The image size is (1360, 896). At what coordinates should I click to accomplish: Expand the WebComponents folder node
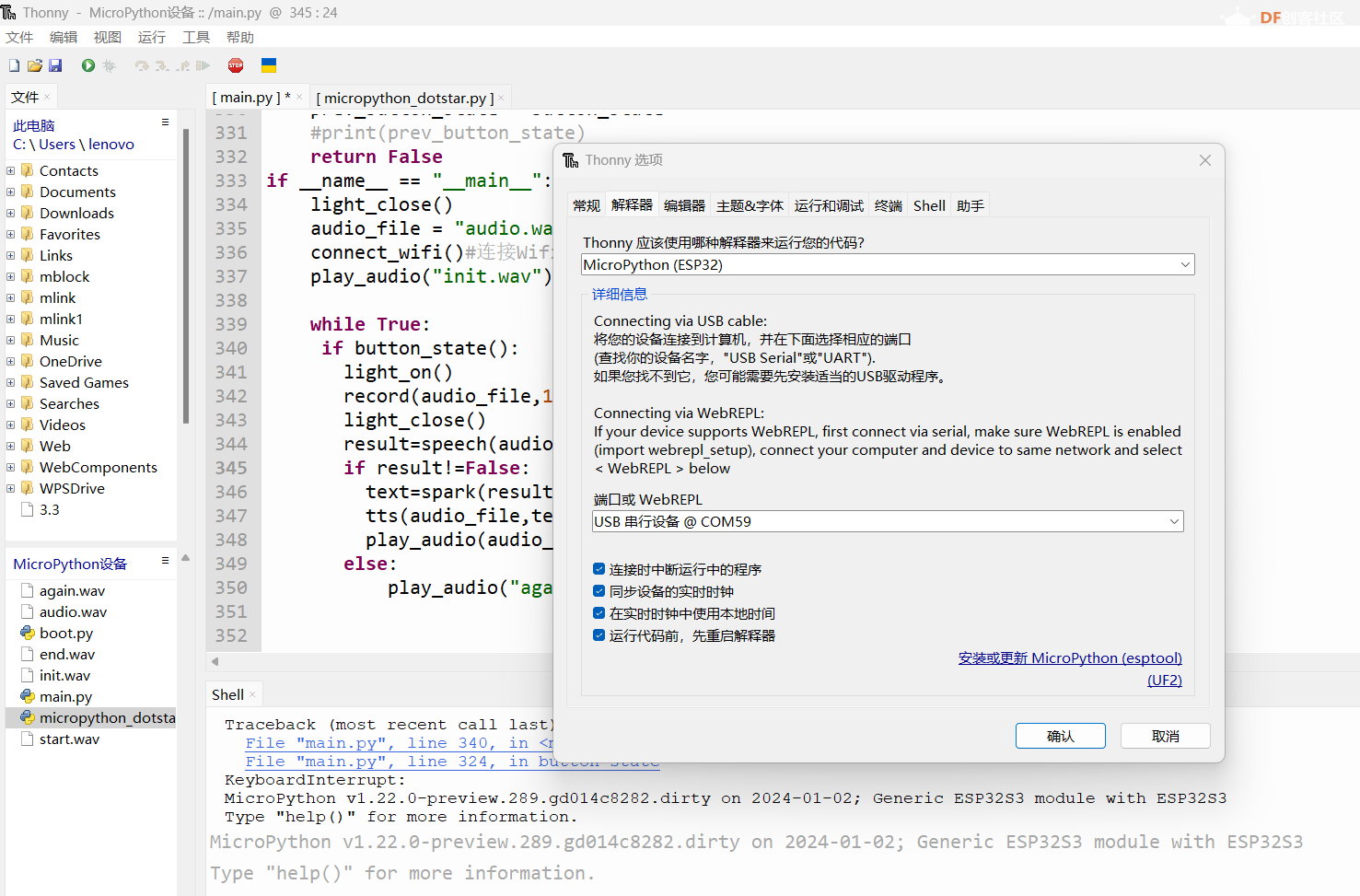11,467
